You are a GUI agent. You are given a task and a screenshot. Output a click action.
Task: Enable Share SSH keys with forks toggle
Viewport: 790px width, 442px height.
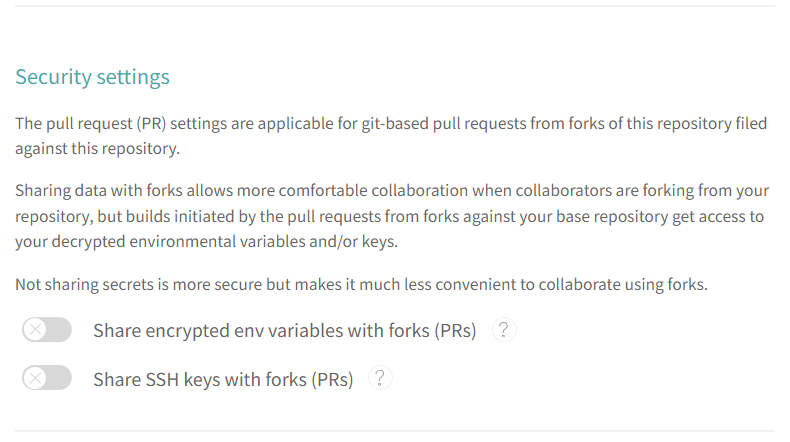point(47,378)
